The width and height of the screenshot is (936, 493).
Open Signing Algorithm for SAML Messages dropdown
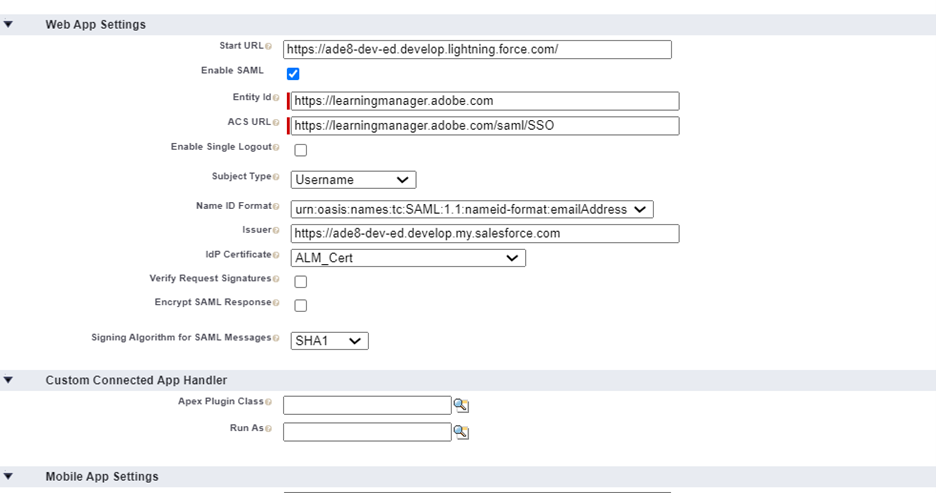[329, 341]
